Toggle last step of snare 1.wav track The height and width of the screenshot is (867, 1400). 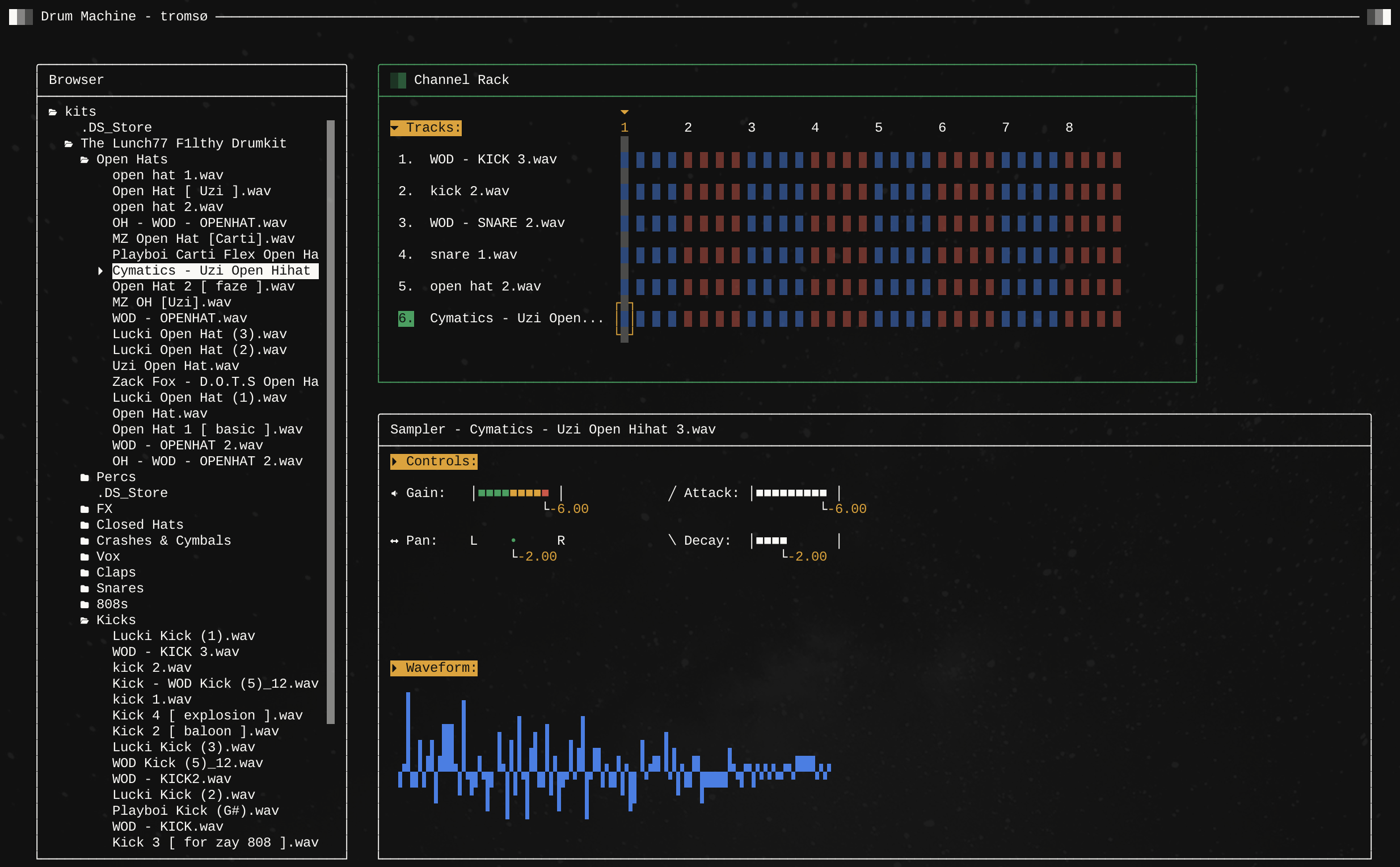click(1116, 255)
